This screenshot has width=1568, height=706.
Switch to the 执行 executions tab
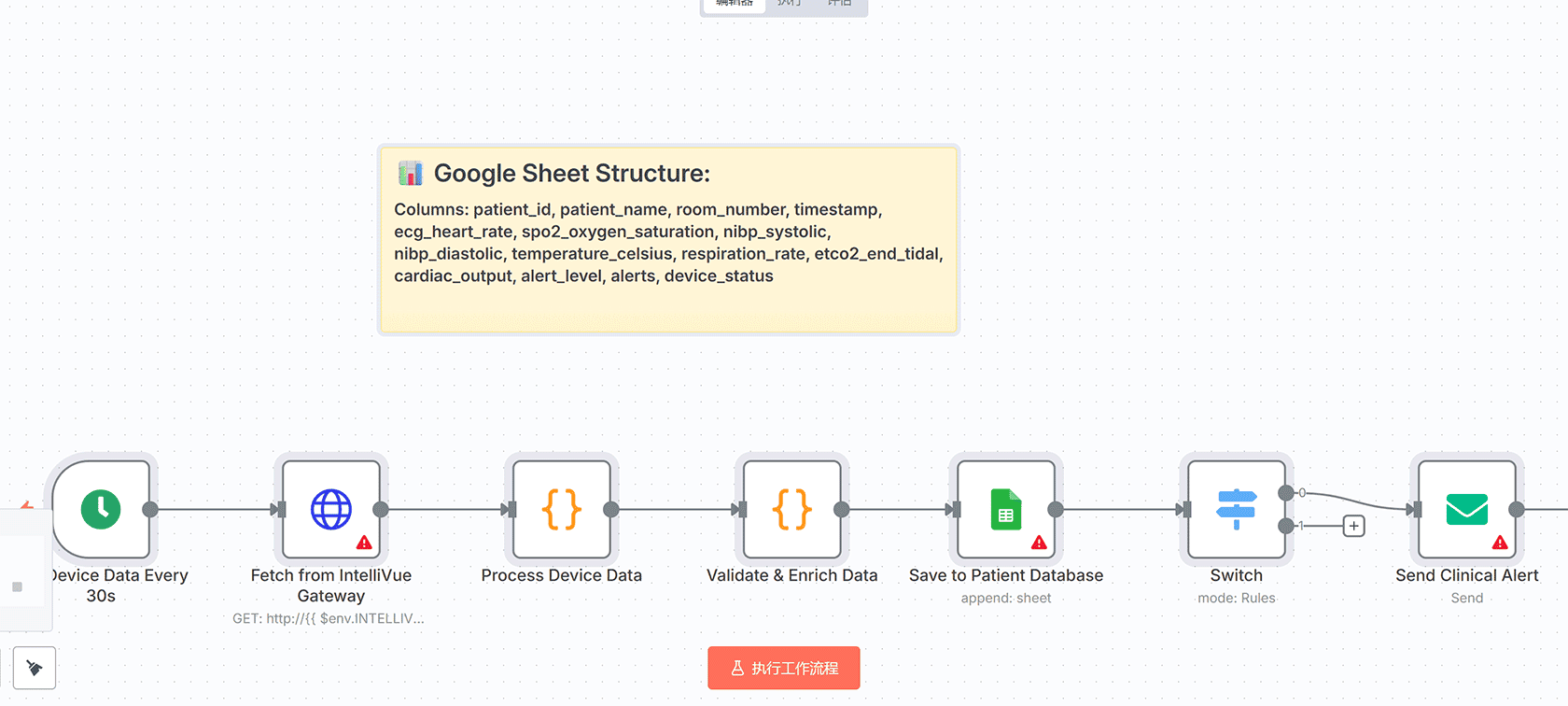tap(789, 4)
